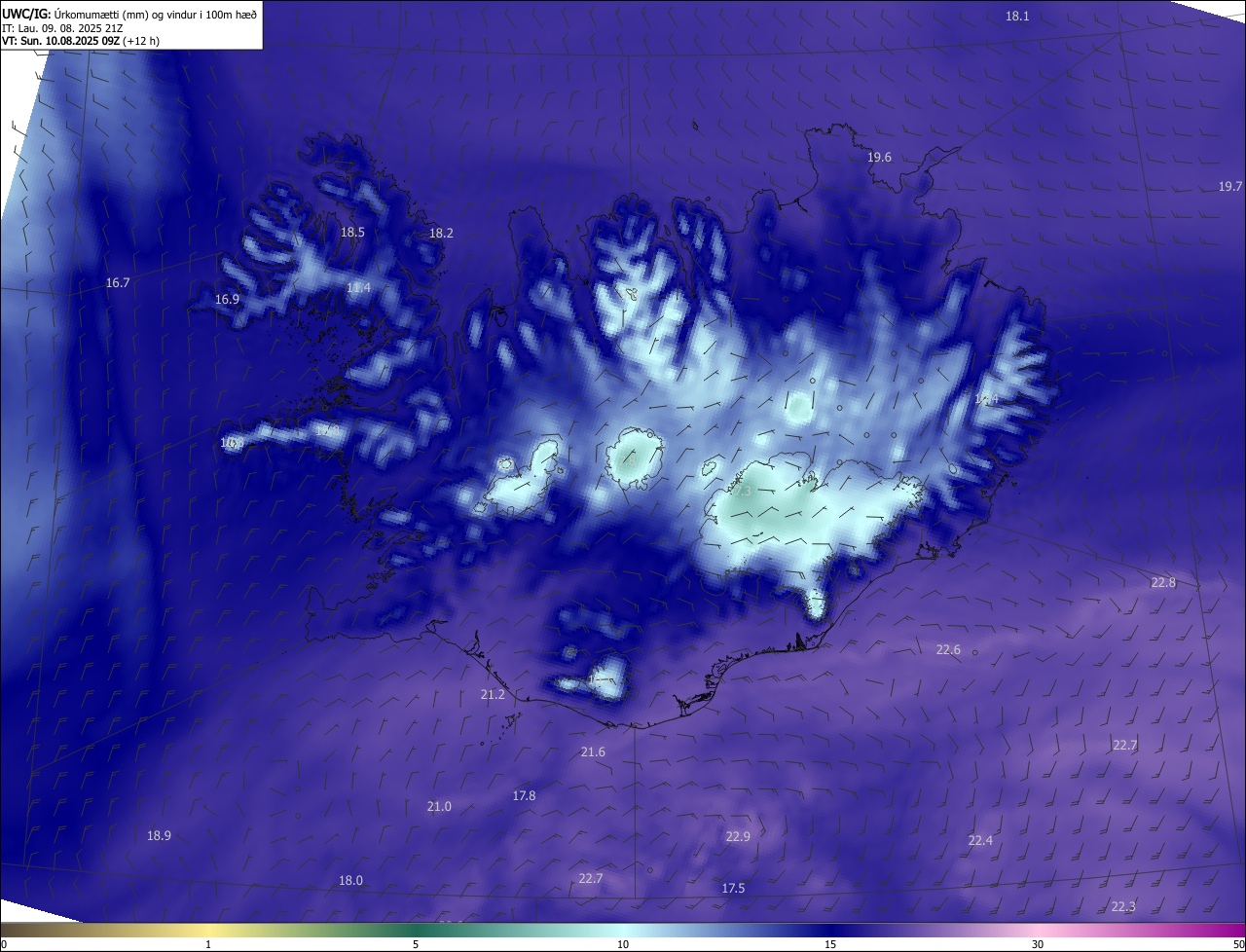1246x952 pixels.
Task: Click the 22.8 value label
Action: pos(1163,583)
